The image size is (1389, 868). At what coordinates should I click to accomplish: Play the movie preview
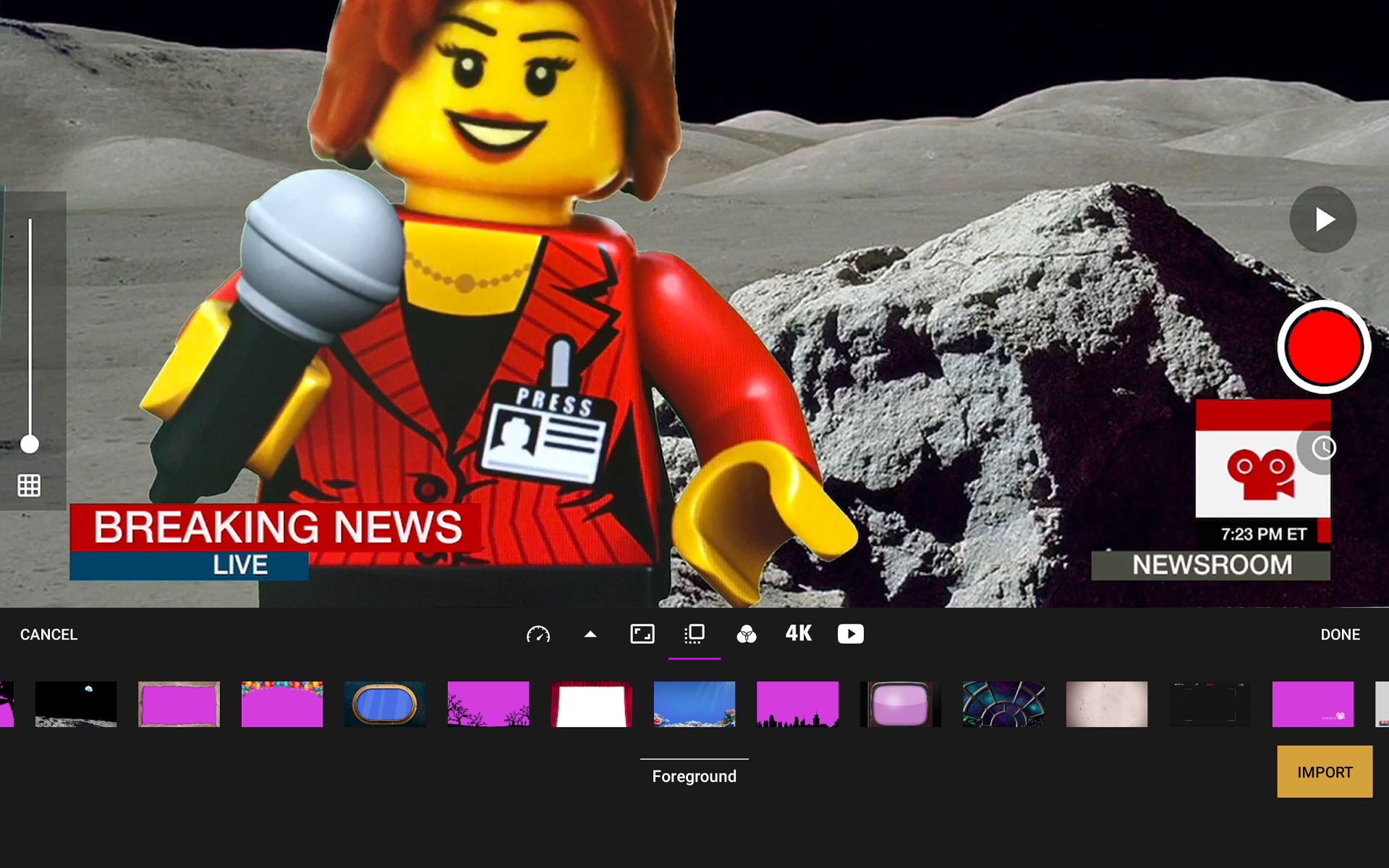point(1323,219)
